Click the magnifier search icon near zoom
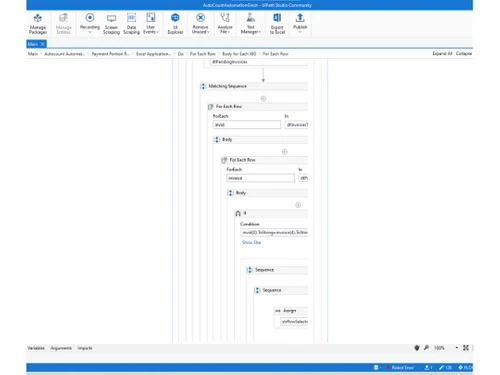This screenshot has width=500, height=375. 426,348
